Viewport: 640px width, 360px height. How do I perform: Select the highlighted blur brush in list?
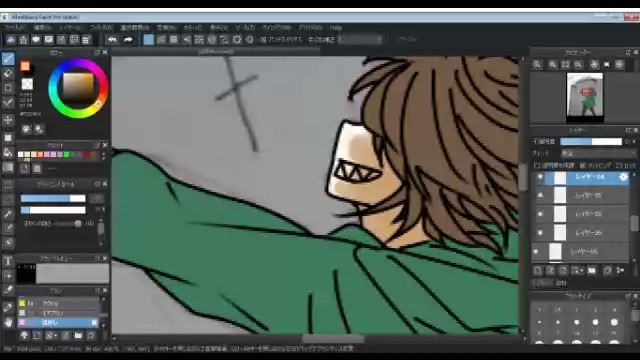(58, 322)
